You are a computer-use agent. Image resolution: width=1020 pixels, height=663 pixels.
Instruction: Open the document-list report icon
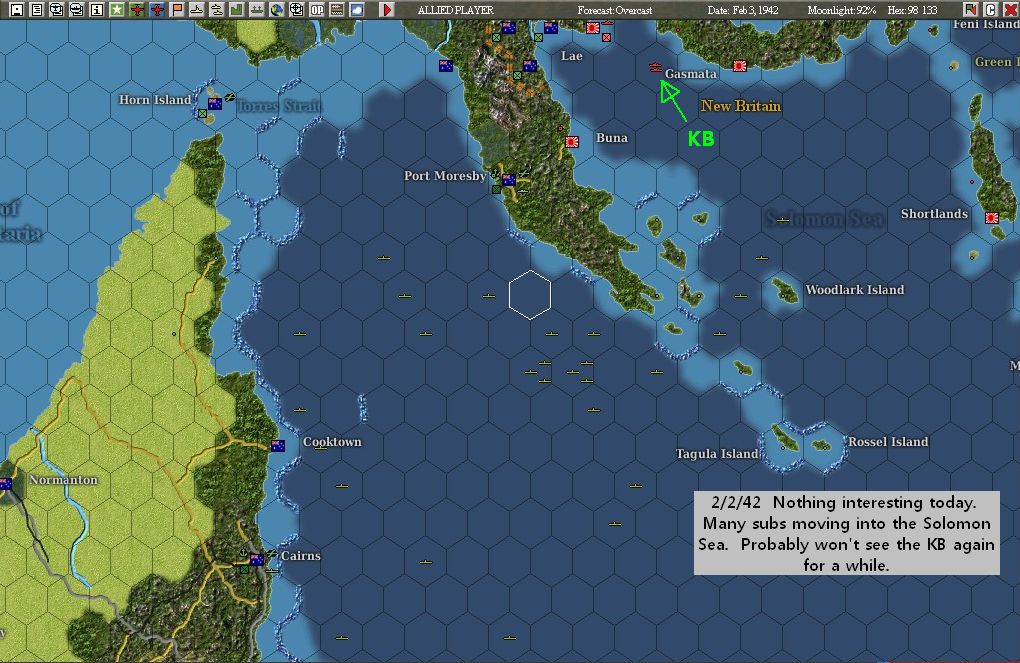[x=37, y=10]
